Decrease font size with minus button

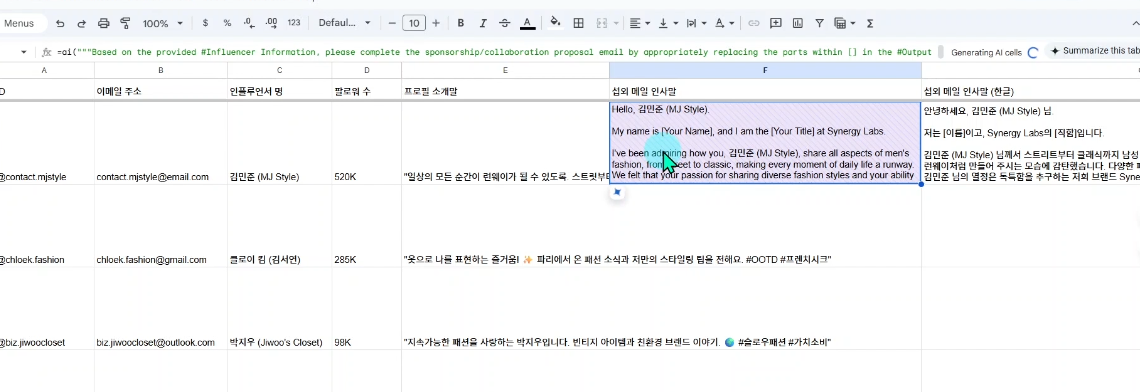[x=392, y=23]
